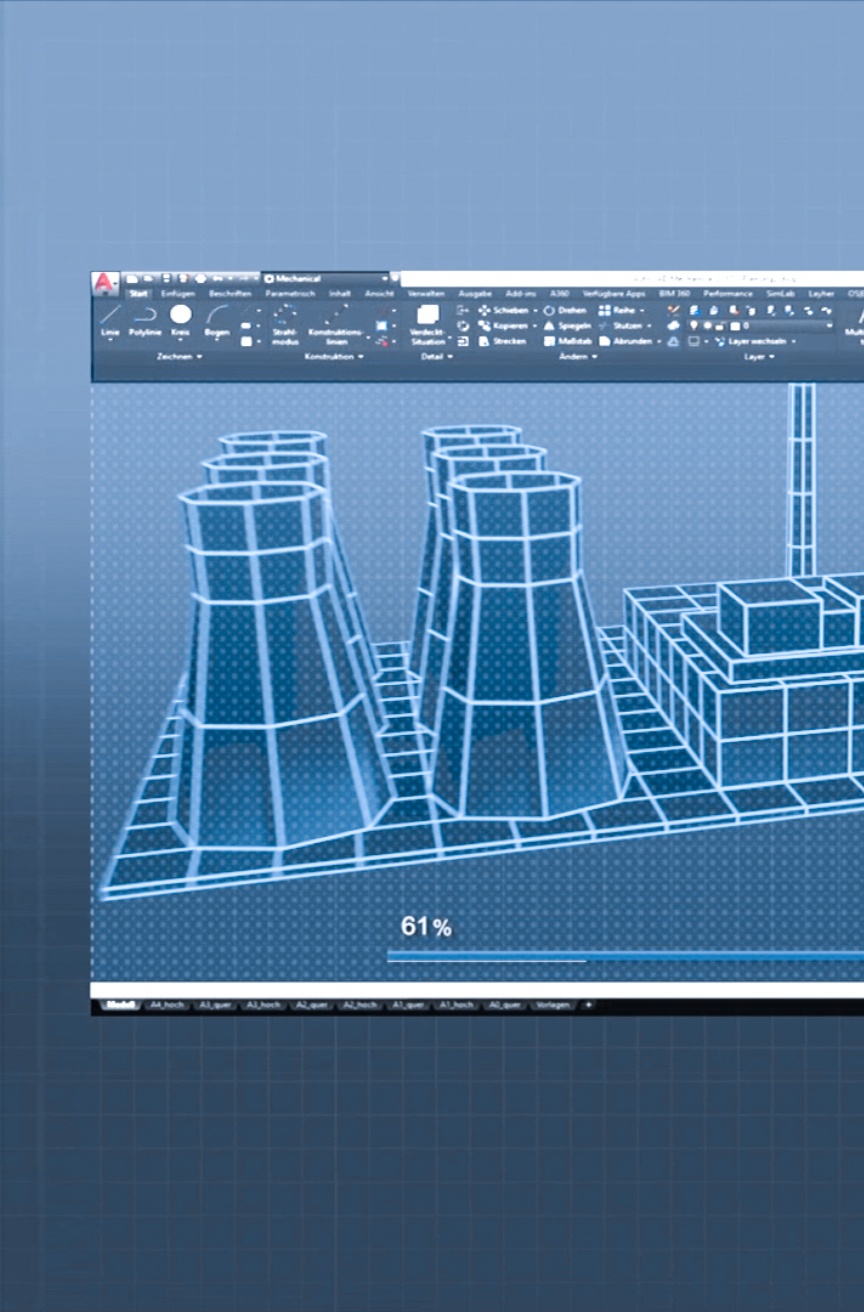Viewport: 864px width, 1312px height.
Task: Toggle the layer lock icon
Action: point(720,326)
